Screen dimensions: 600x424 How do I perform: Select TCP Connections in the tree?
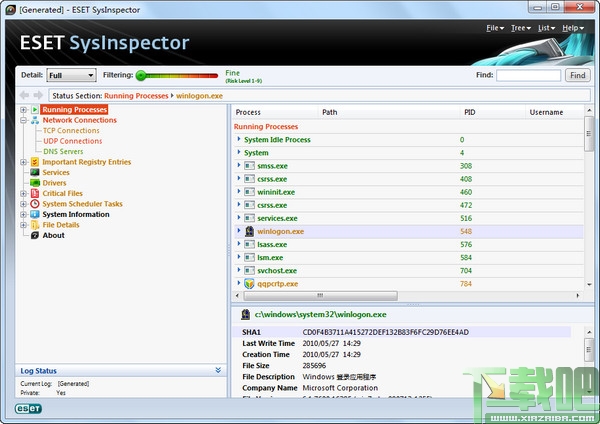point(71,130)
